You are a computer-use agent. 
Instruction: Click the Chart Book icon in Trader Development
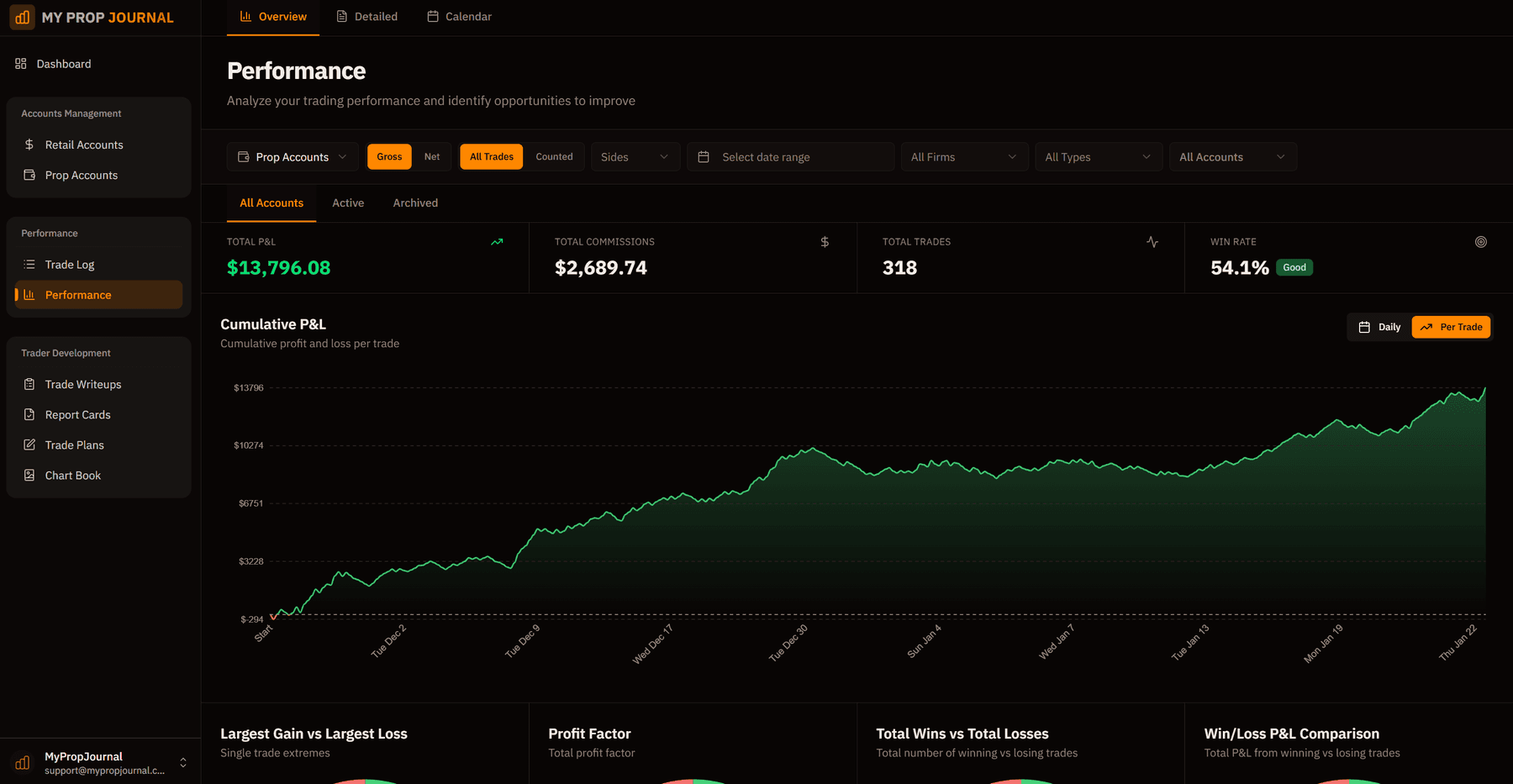pyautogui.click(x=29, y=475)
